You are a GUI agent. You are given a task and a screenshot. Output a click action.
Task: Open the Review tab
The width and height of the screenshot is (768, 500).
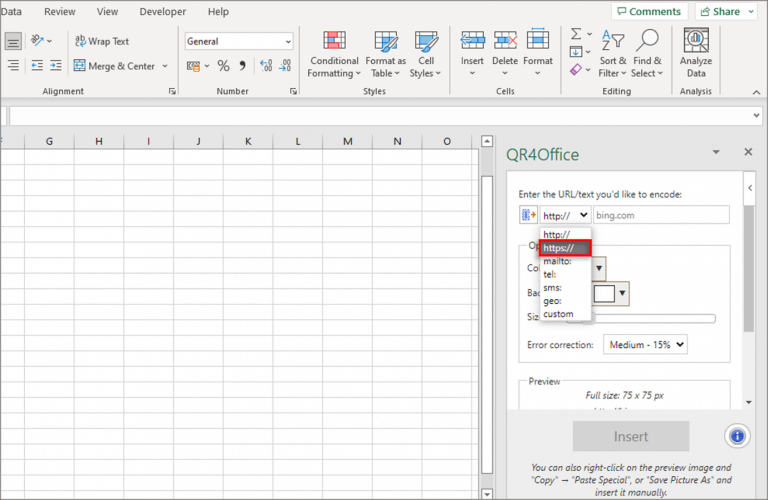pyautogui.click(x=60, y=12)
